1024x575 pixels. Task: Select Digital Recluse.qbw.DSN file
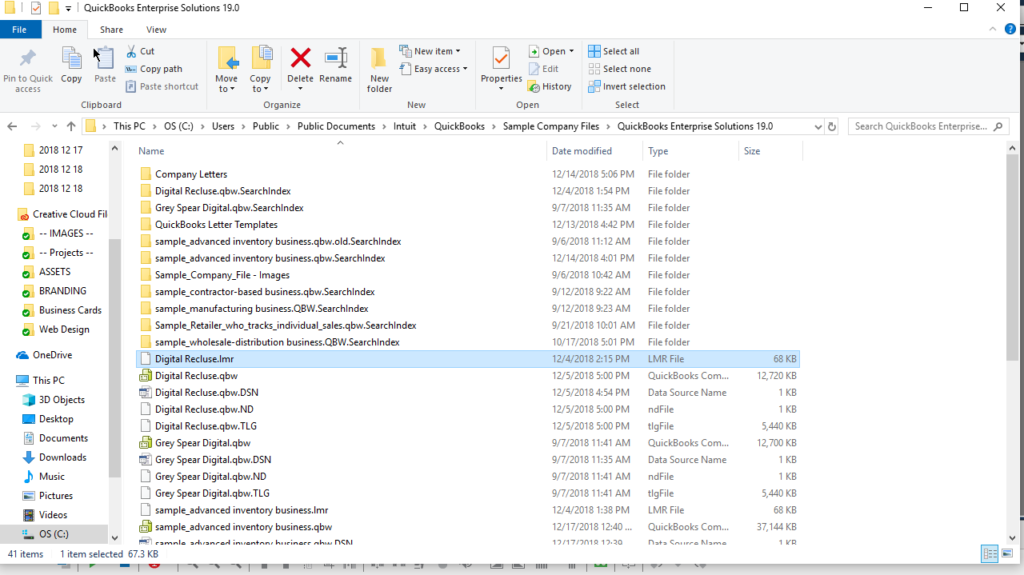coord(199,393)
